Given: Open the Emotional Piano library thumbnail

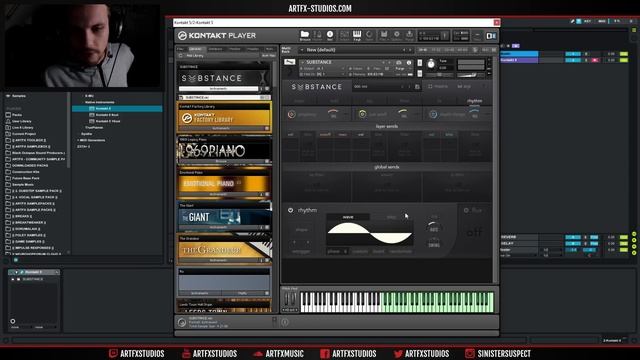Looking at the screenshot, I should pos(224,184).
